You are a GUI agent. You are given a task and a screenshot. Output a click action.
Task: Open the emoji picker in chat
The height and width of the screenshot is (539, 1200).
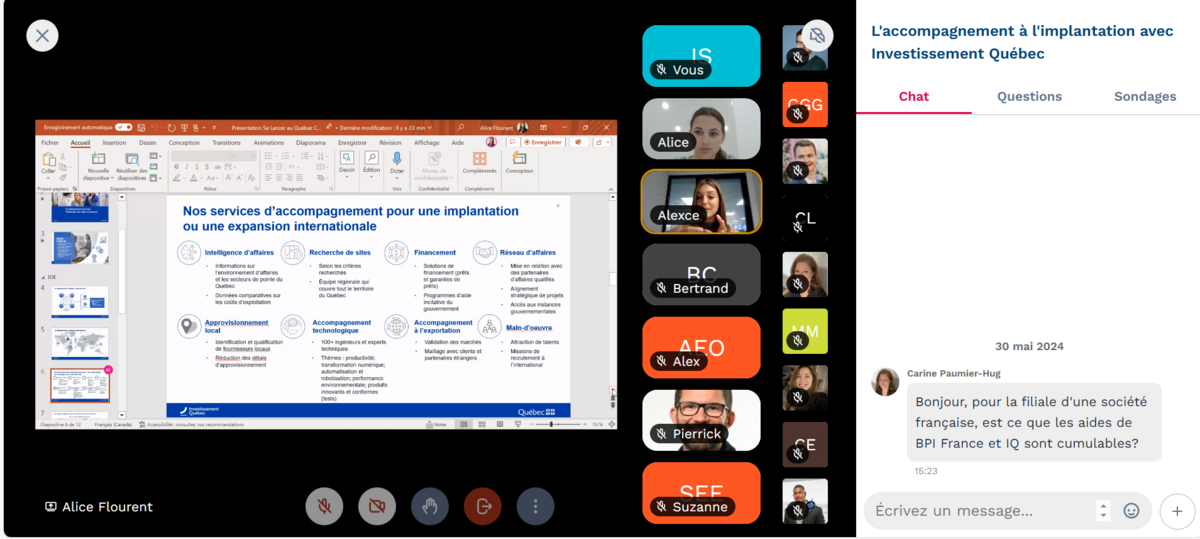click(x=1131, y=511)
